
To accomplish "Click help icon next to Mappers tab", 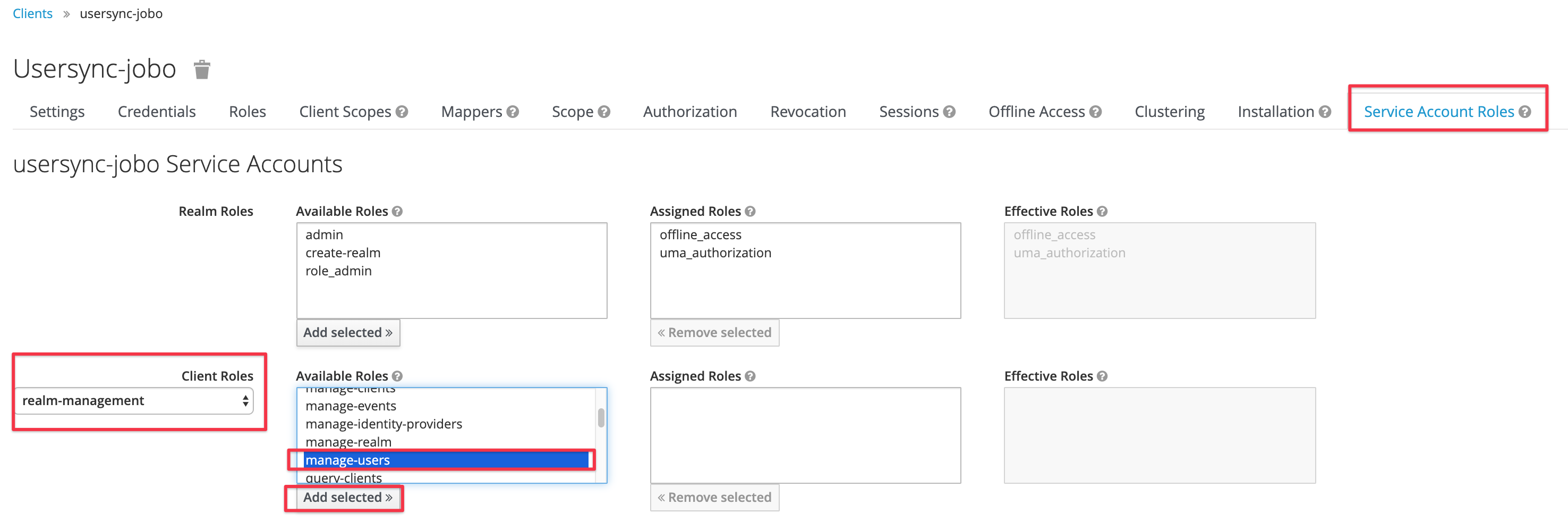I will pyautogui.click(x=513, y=112).
